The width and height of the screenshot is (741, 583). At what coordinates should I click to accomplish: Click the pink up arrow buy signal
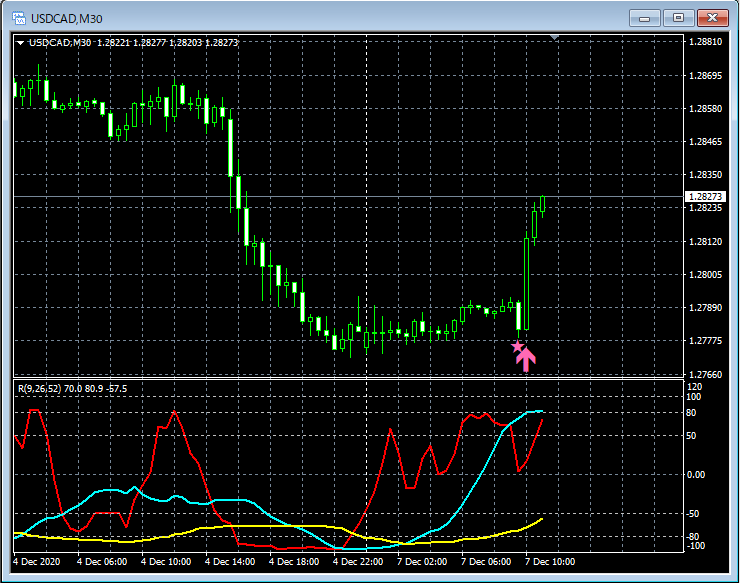click(x=526, y=359)
